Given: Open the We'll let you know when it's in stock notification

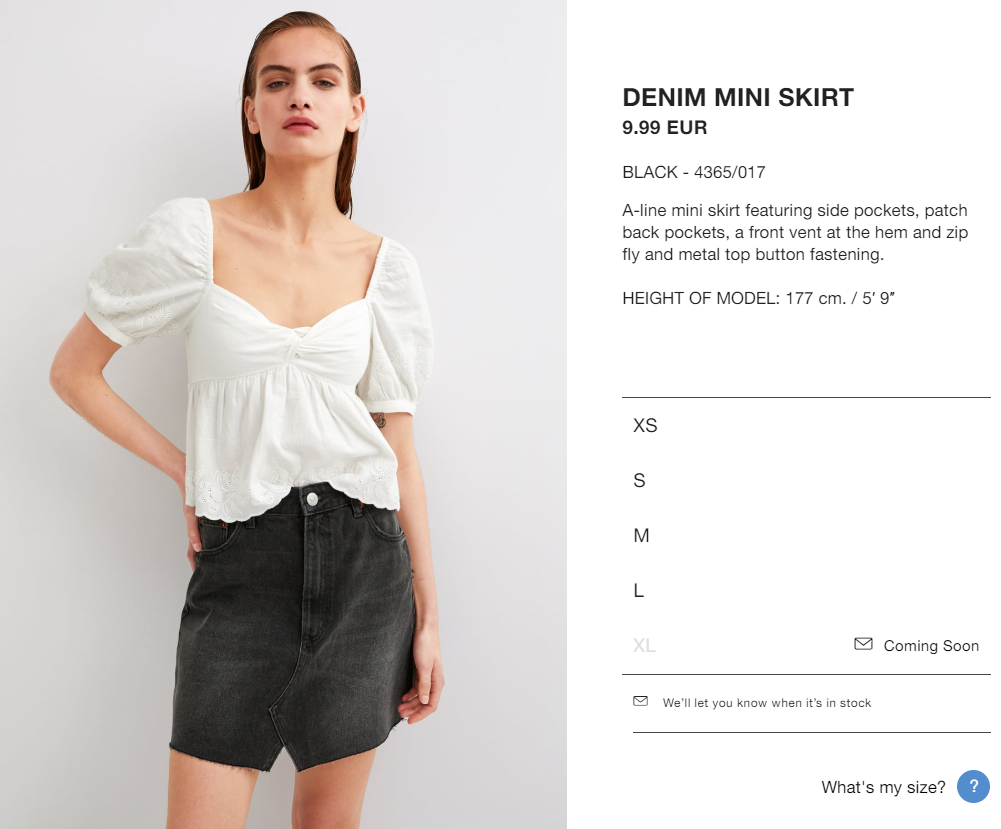Looking at the screenshot, I should (767, 703).
